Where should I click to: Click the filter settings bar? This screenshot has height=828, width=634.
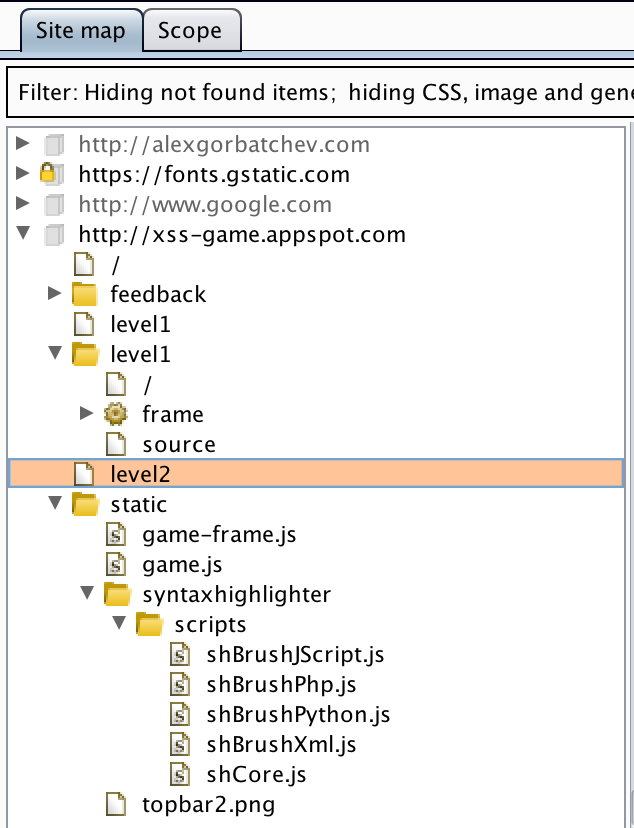point(320,93)
